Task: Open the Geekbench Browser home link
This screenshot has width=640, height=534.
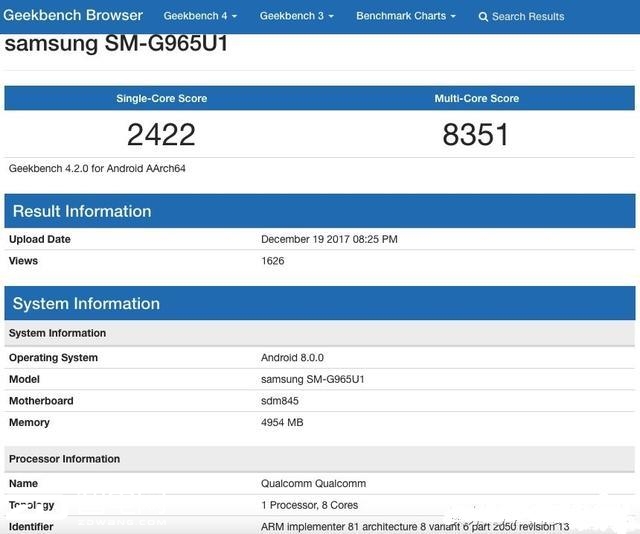Action: click(73, 16)
